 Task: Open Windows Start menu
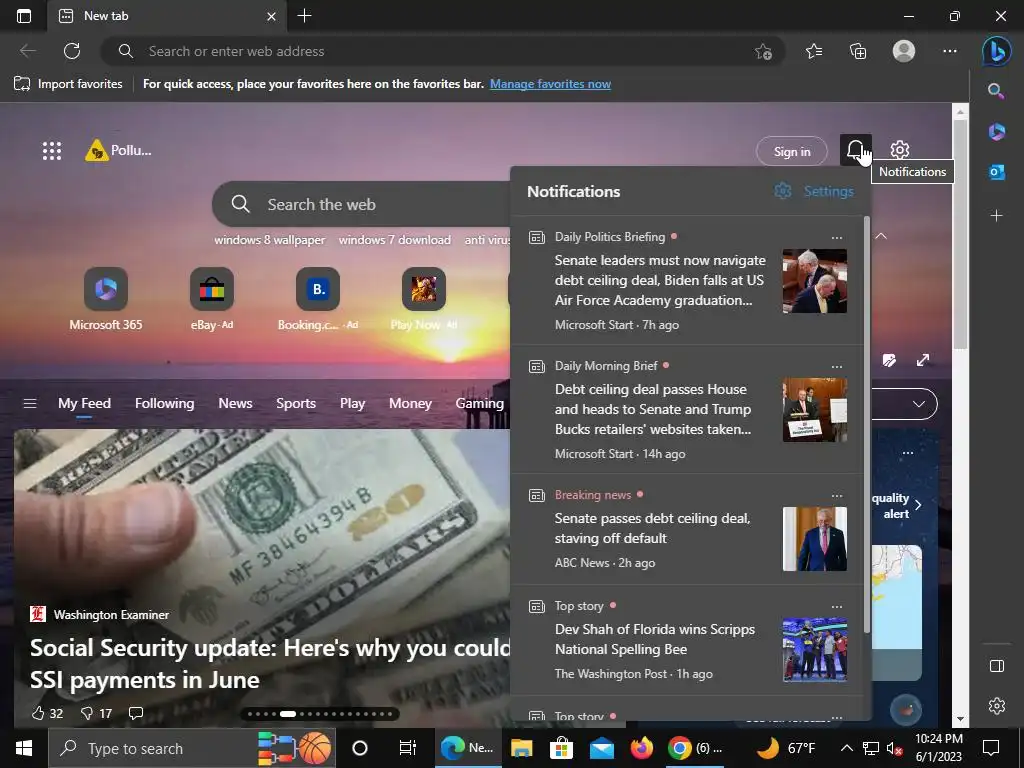pos(24,748)
